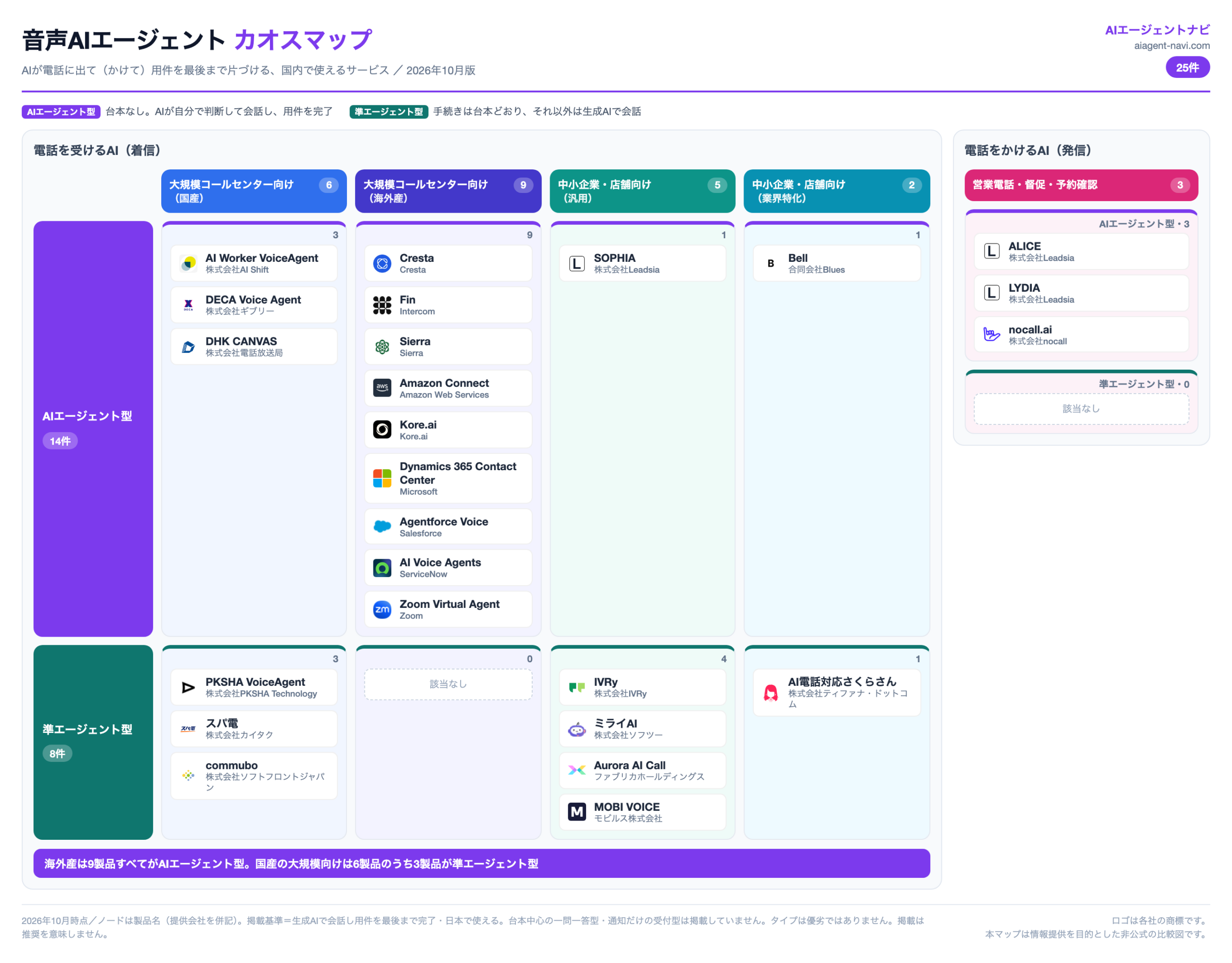Click the 準エージェント型 8件 row label
This screenshot has height=963, width=1232.
point(93,743)
